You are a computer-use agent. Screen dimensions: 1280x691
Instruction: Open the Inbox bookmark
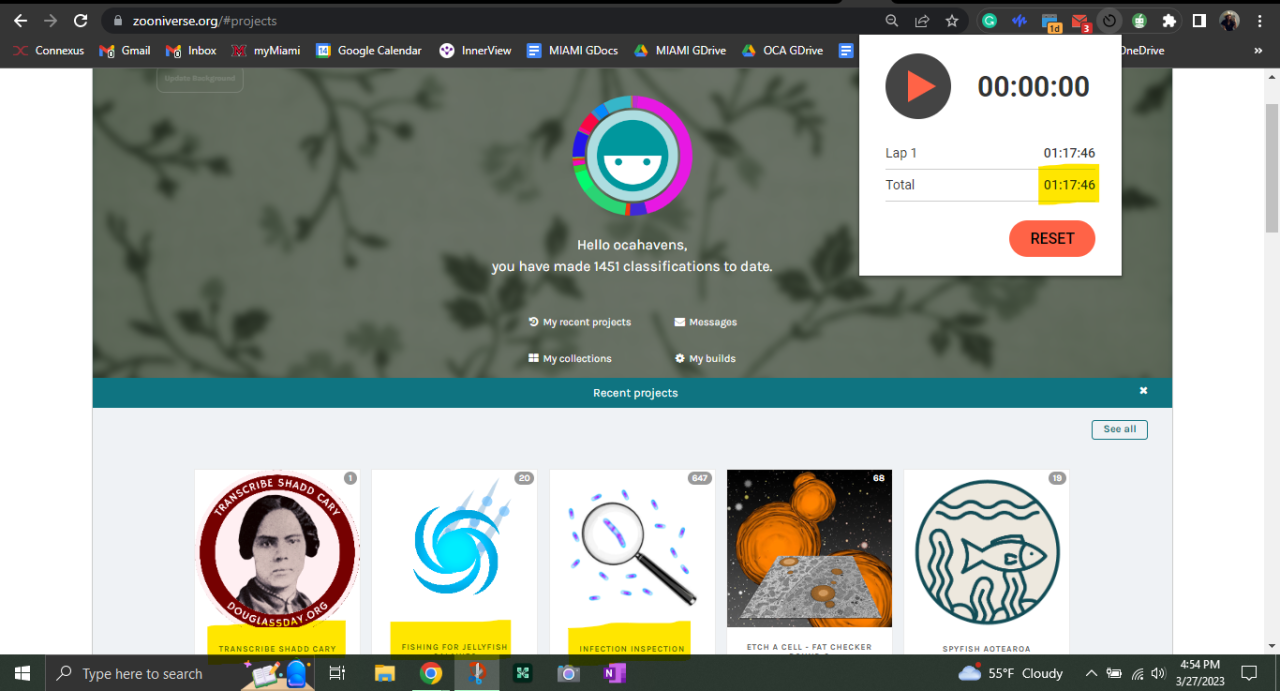tap(191, 50)
